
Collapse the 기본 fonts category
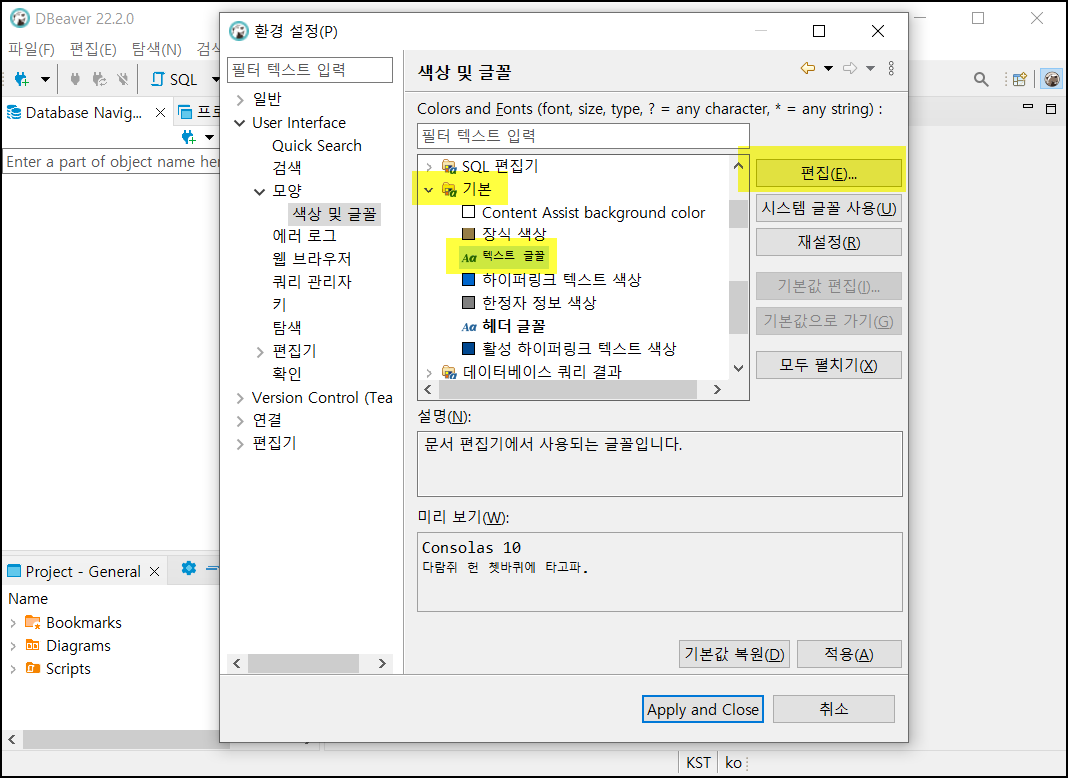428,190
